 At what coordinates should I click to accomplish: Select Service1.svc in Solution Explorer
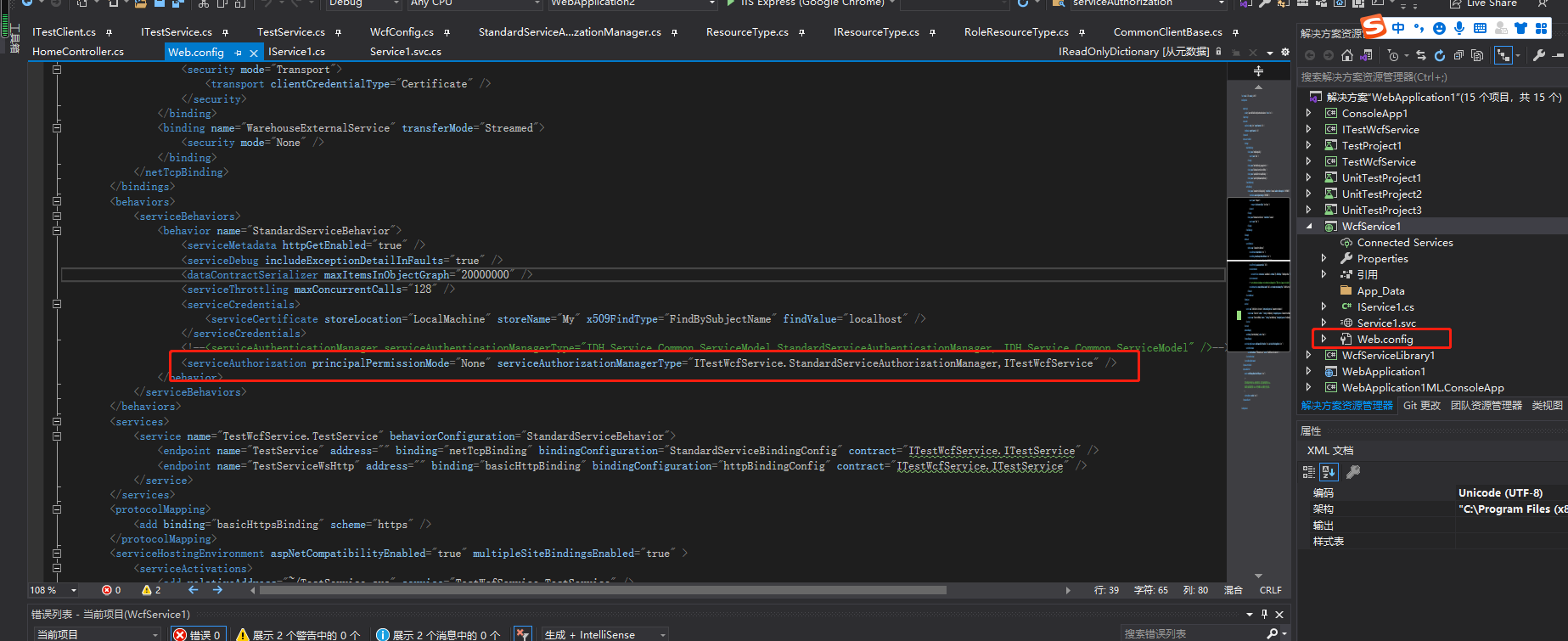[x=1385, y=323]
